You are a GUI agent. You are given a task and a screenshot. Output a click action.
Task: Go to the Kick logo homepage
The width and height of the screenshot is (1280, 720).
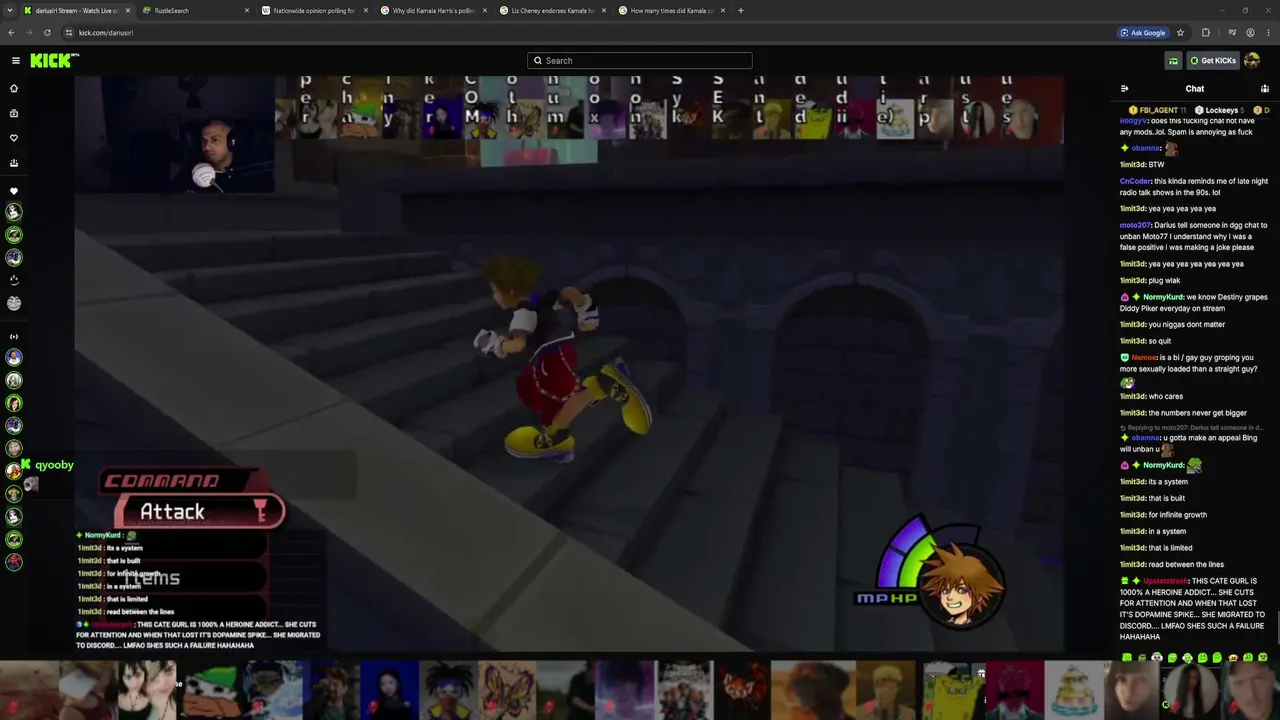point(54,60)
